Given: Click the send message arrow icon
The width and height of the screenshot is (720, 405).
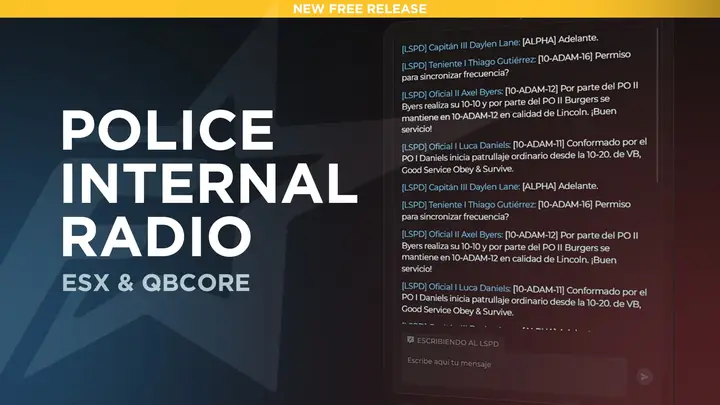Looking at the screenshot, I should pyautogui.click(x=644, y=377).
